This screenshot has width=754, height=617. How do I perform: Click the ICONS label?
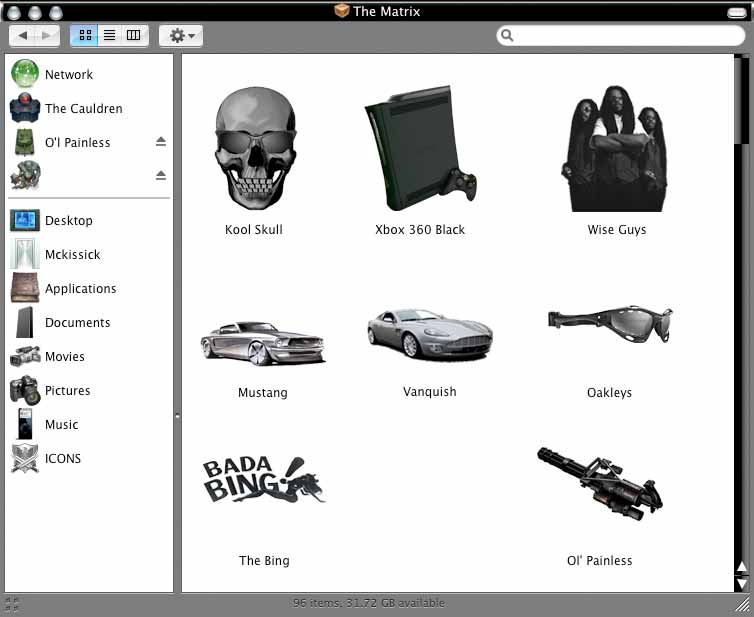(x=63, y=459)
